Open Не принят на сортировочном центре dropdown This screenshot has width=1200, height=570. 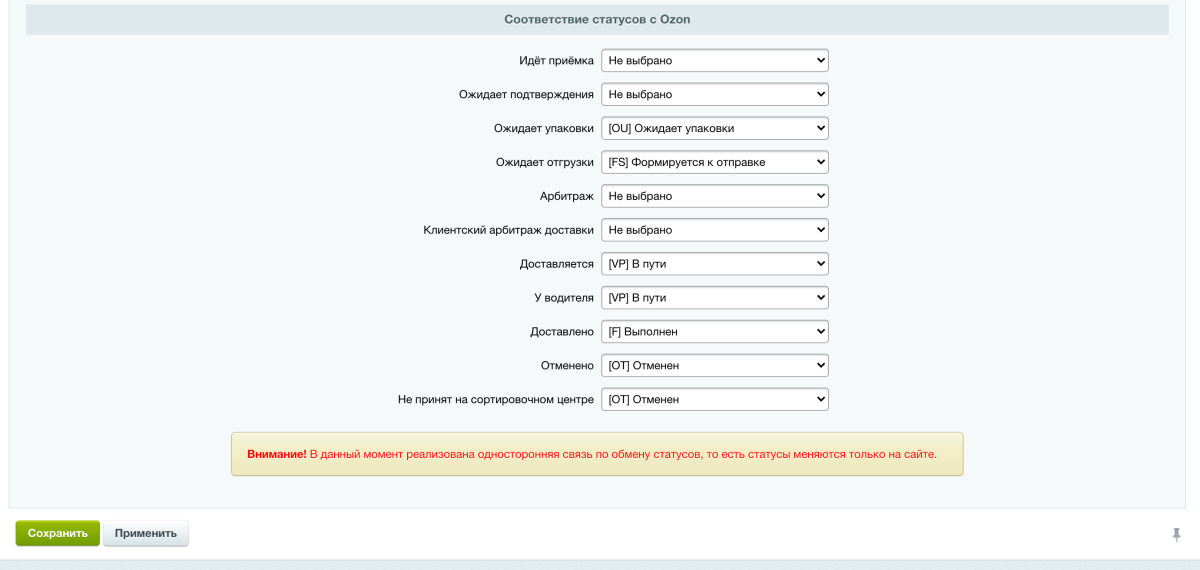[x=715, y=399]
